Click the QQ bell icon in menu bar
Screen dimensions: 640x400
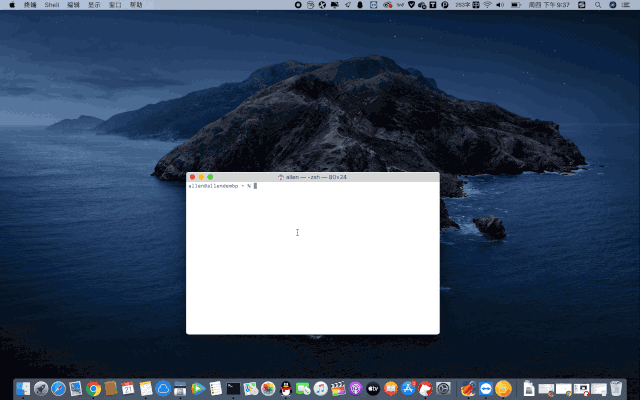coord(360,5)
